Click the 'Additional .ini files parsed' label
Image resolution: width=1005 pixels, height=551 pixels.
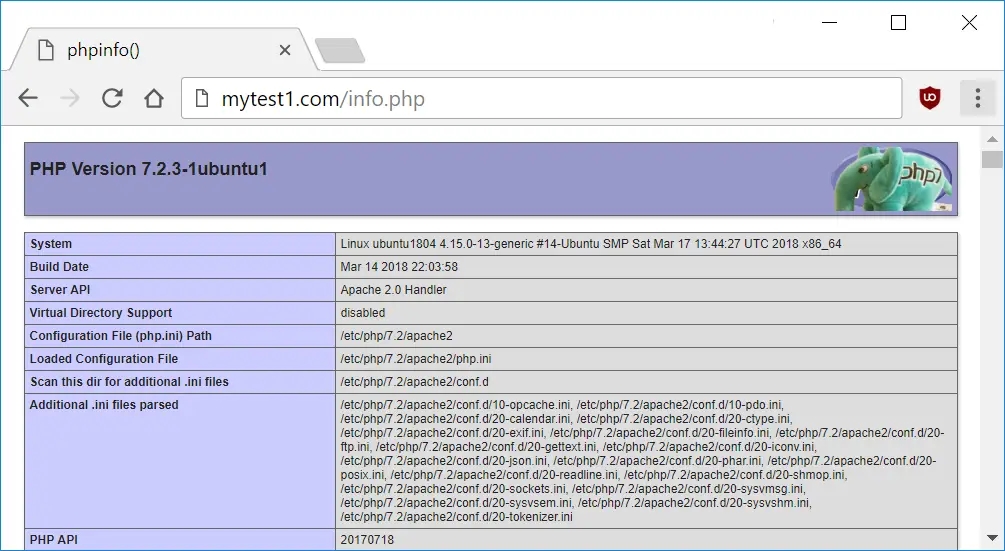[x=104, y=406]
